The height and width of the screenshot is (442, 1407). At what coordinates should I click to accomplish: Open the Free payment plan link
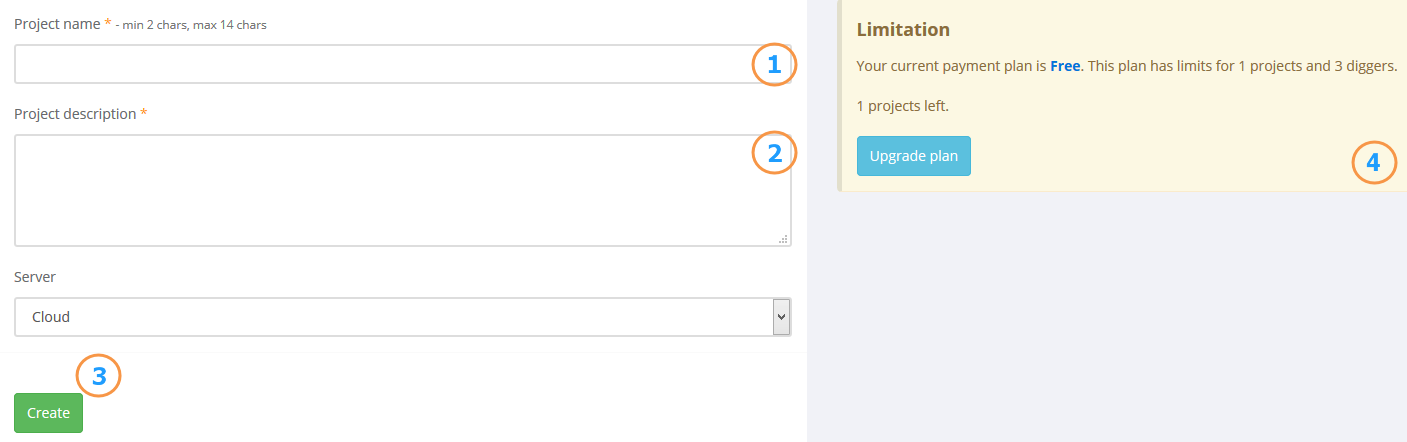pos(1065,66)
